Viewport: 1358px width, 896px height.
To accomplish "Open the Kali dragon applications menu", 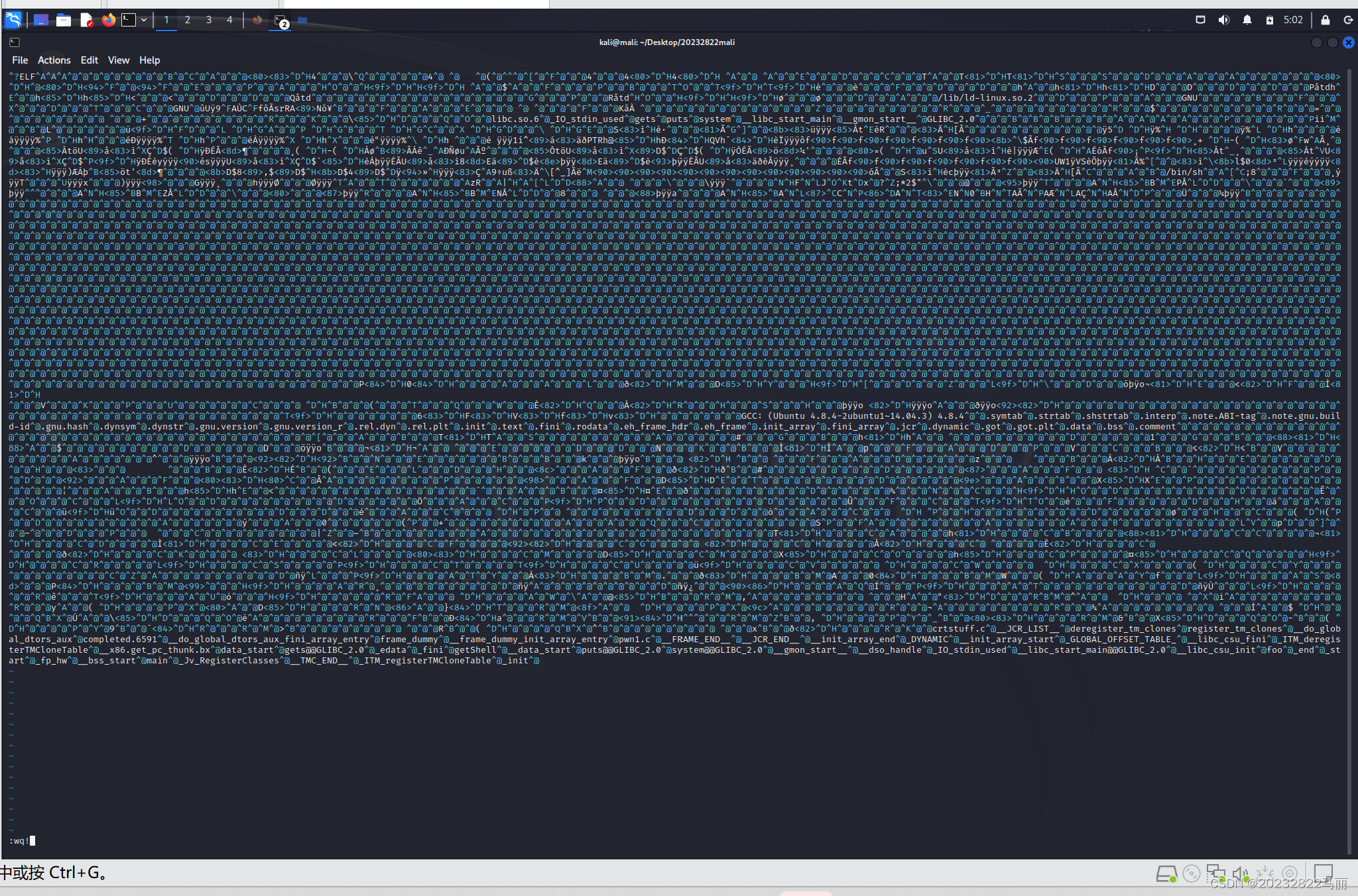I will 13,20.
